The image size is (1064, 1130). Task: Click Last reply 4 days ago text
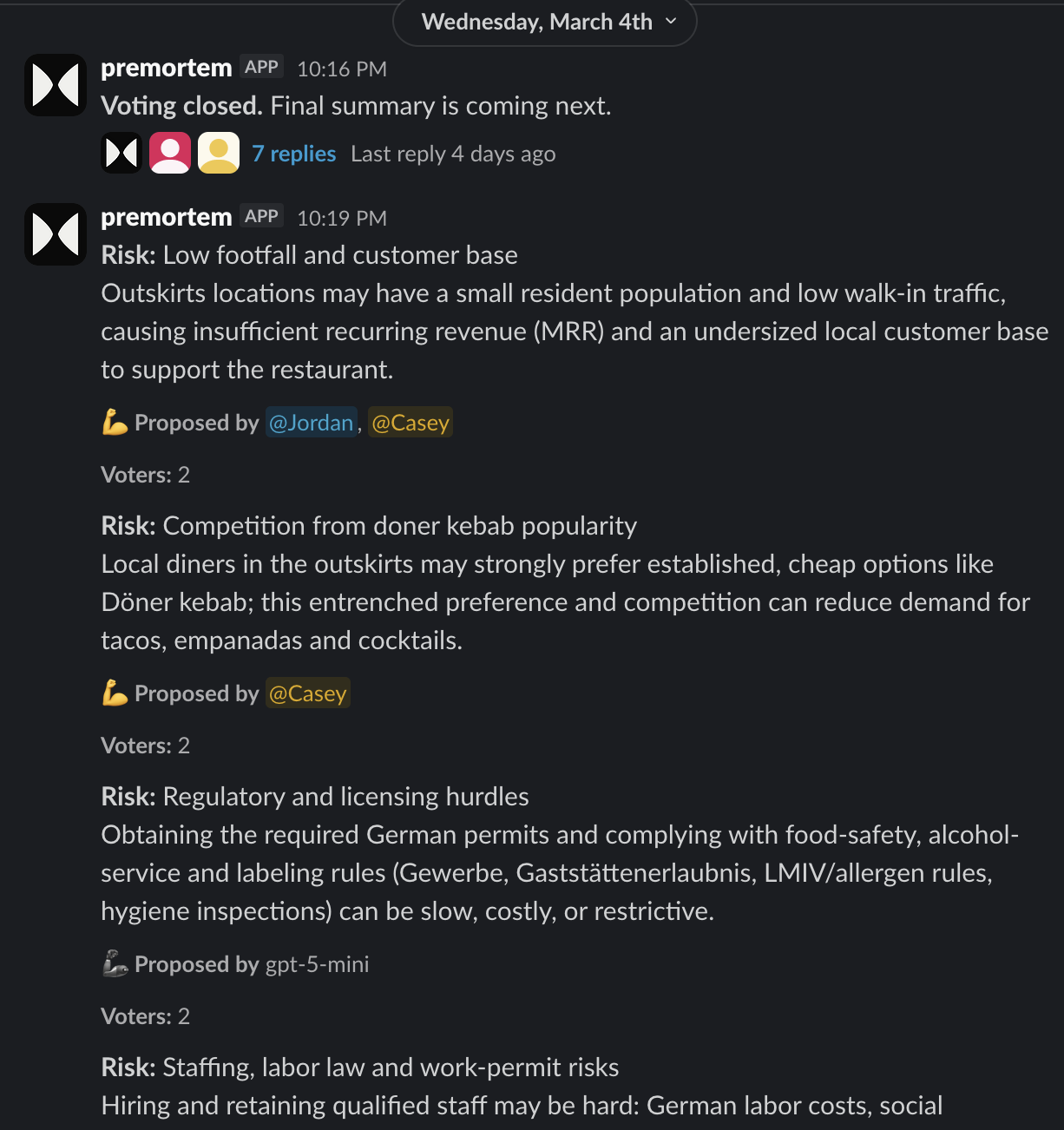click(453, 154)
